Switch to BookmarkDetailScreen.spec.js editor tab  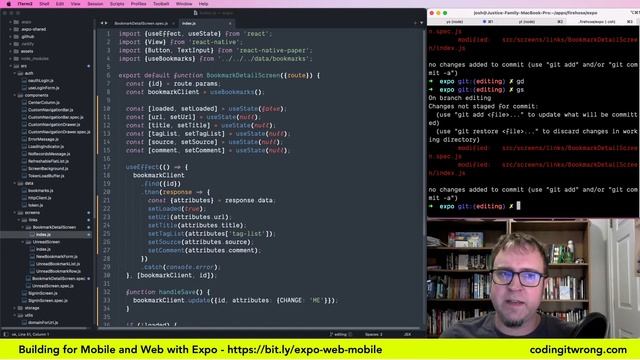click(x=141, y=23)
